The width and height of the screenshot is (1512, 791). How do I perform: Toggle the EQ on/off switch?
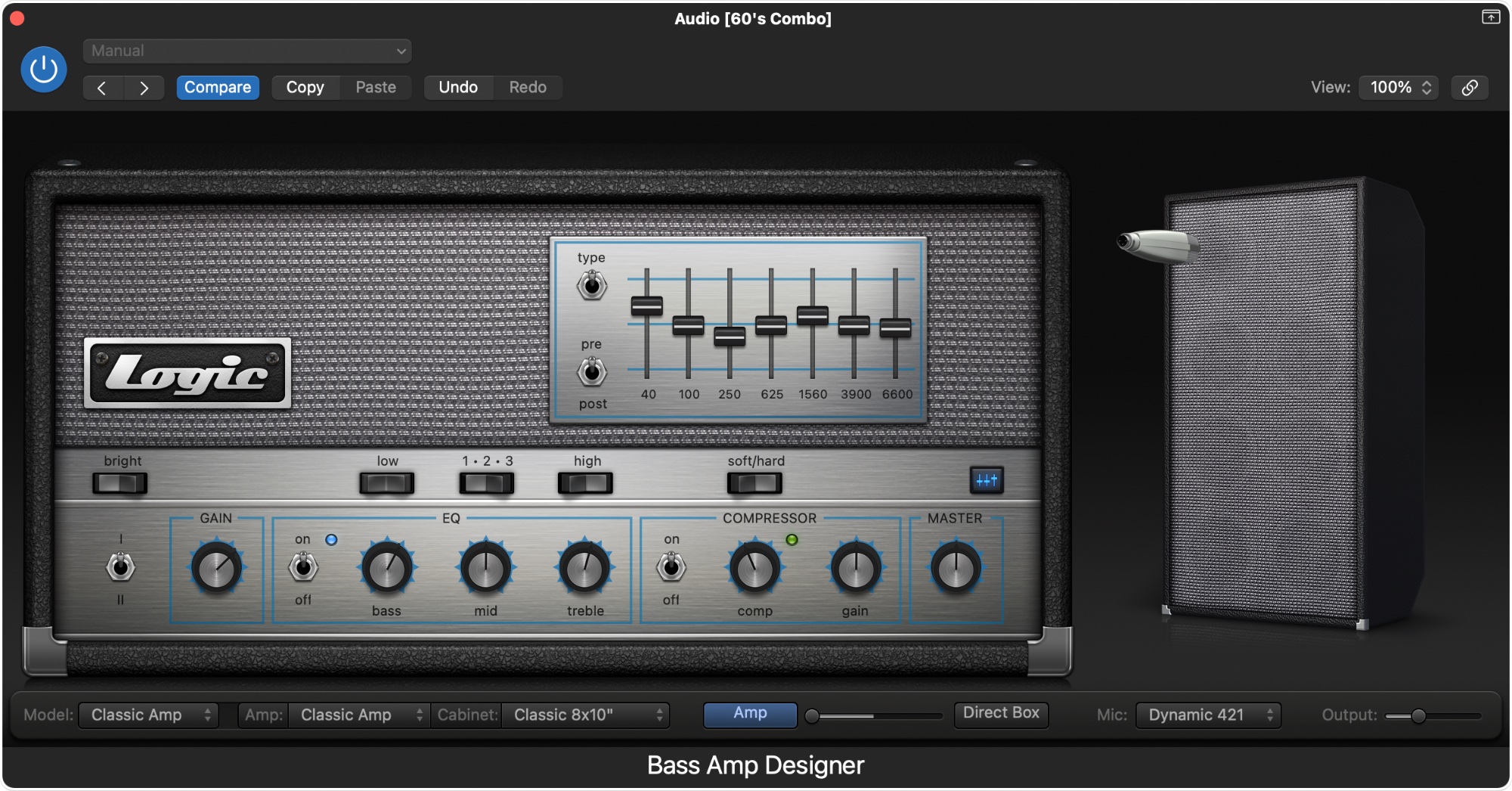pyautogui.click(x=303, y=566)
